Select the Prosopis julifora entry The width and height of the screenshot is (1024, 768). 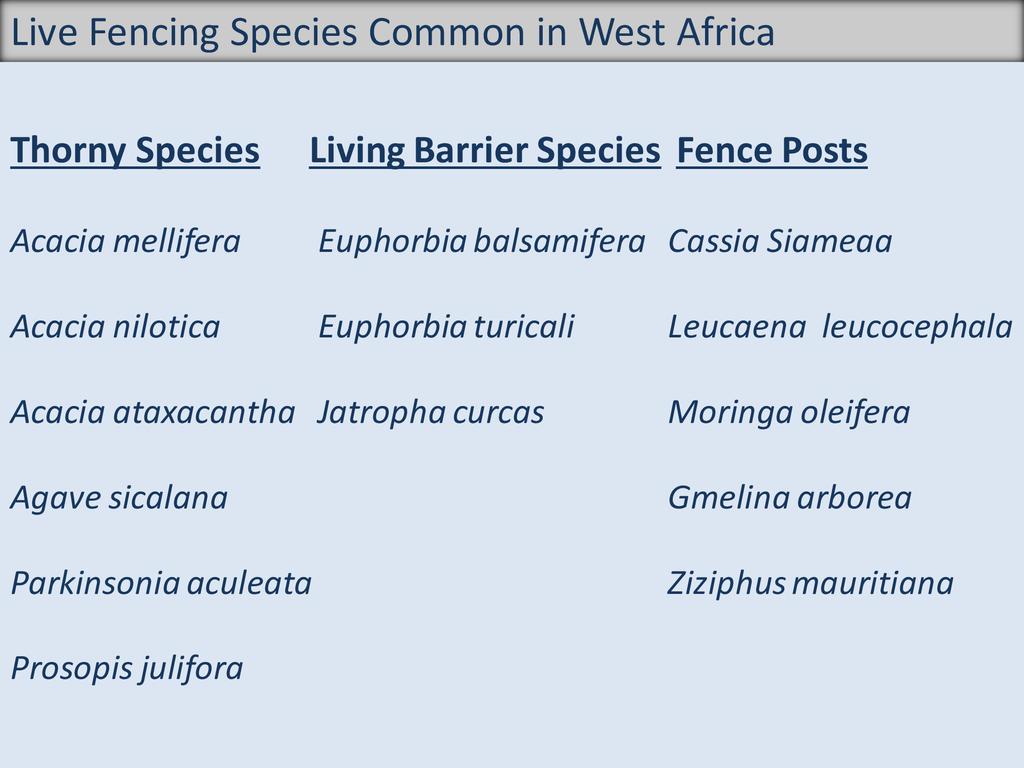tap(127, 668)
